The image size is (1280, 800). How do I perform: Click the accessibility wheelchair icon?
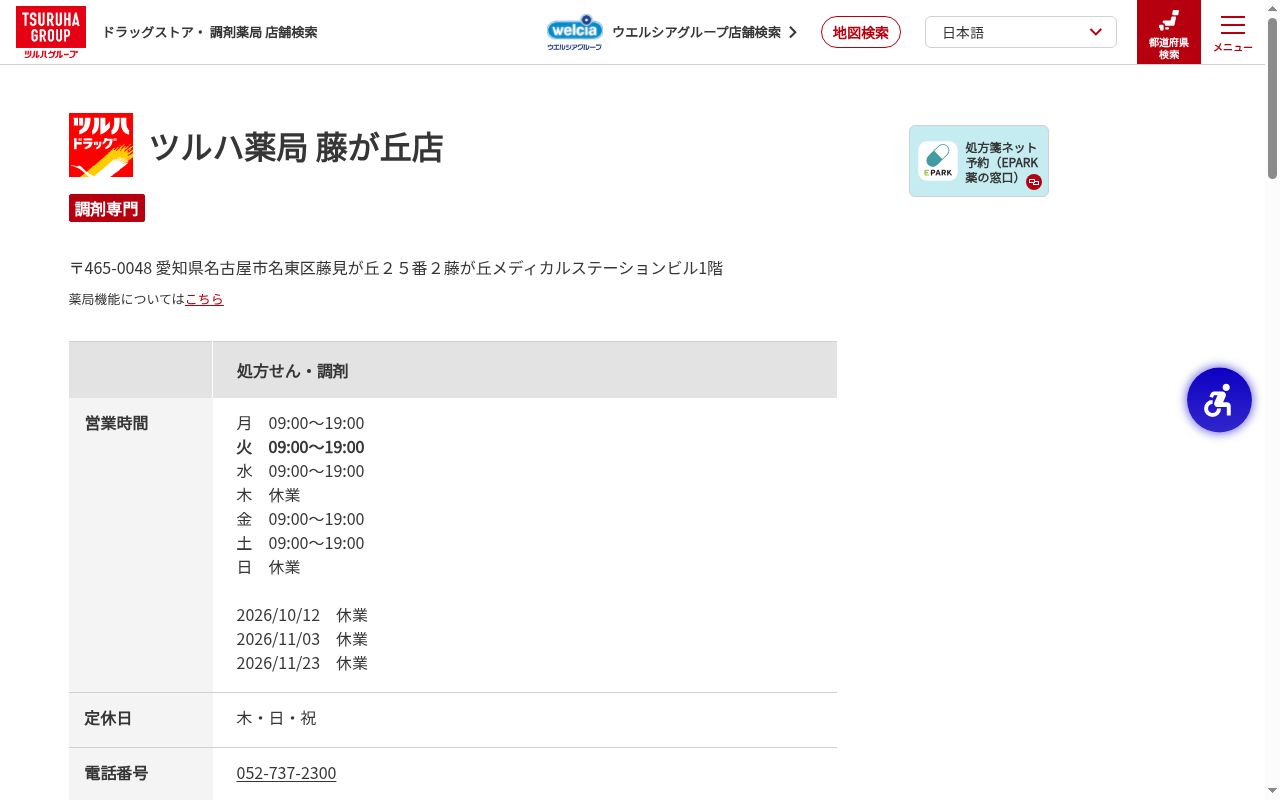click(x=1219, y=400)
